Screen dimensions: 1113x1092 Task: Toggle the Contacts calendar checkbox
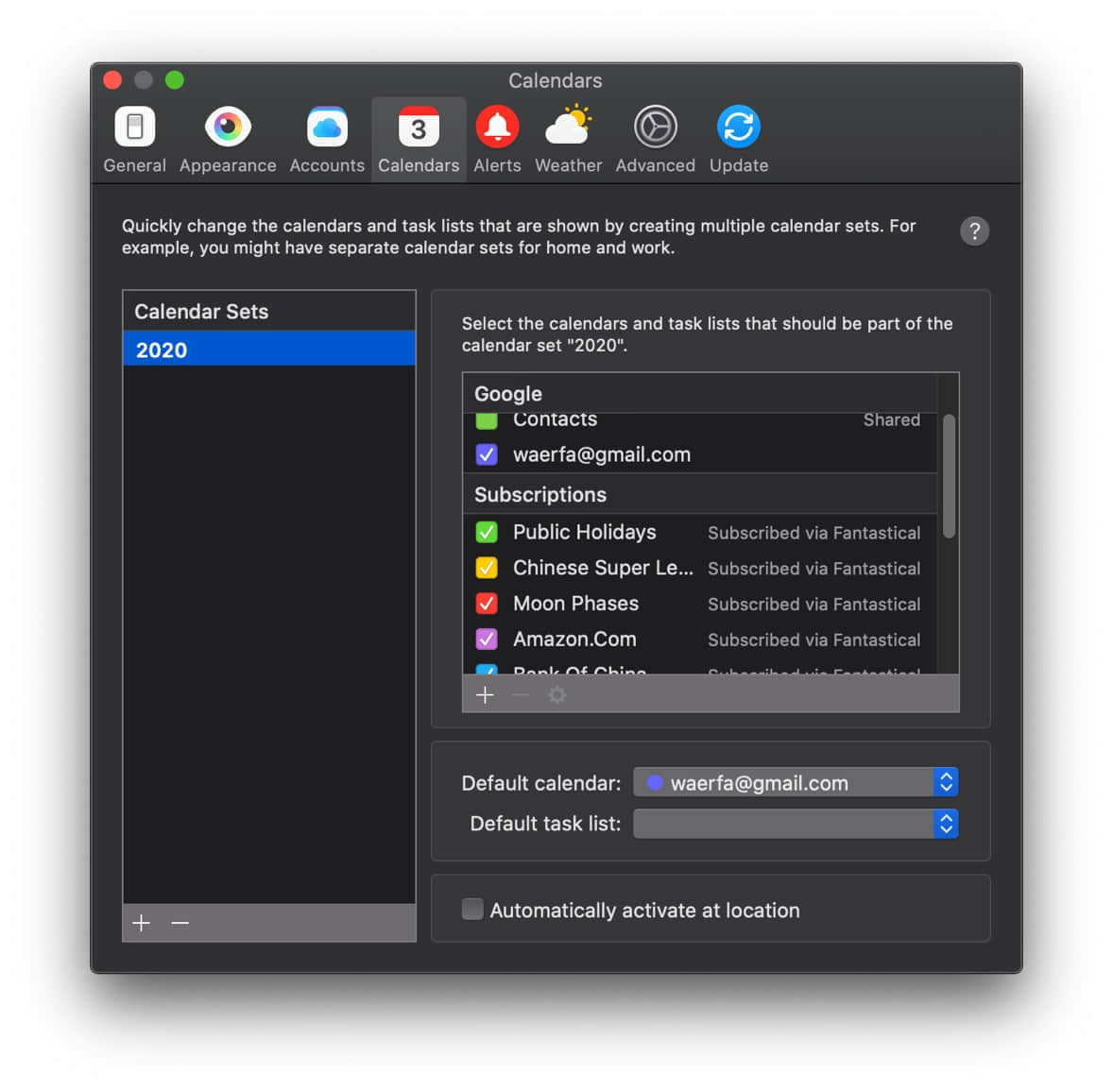487,421
